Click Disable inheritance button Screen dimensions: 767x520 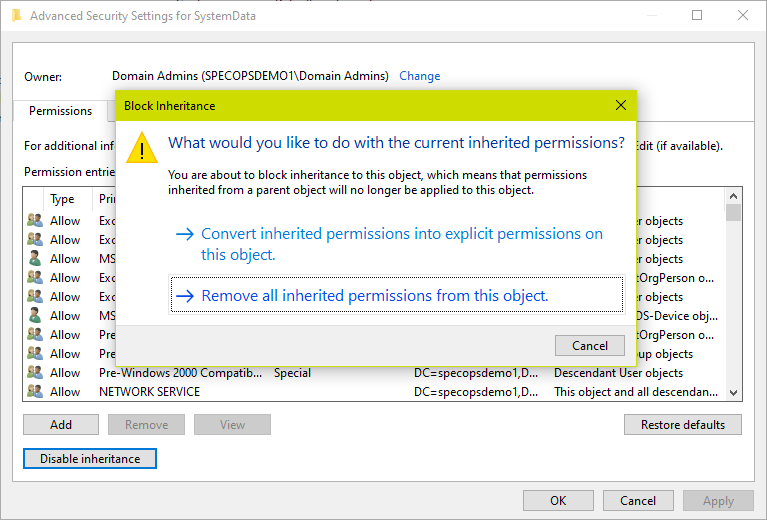pyautogui.click(x=90, y=458)
